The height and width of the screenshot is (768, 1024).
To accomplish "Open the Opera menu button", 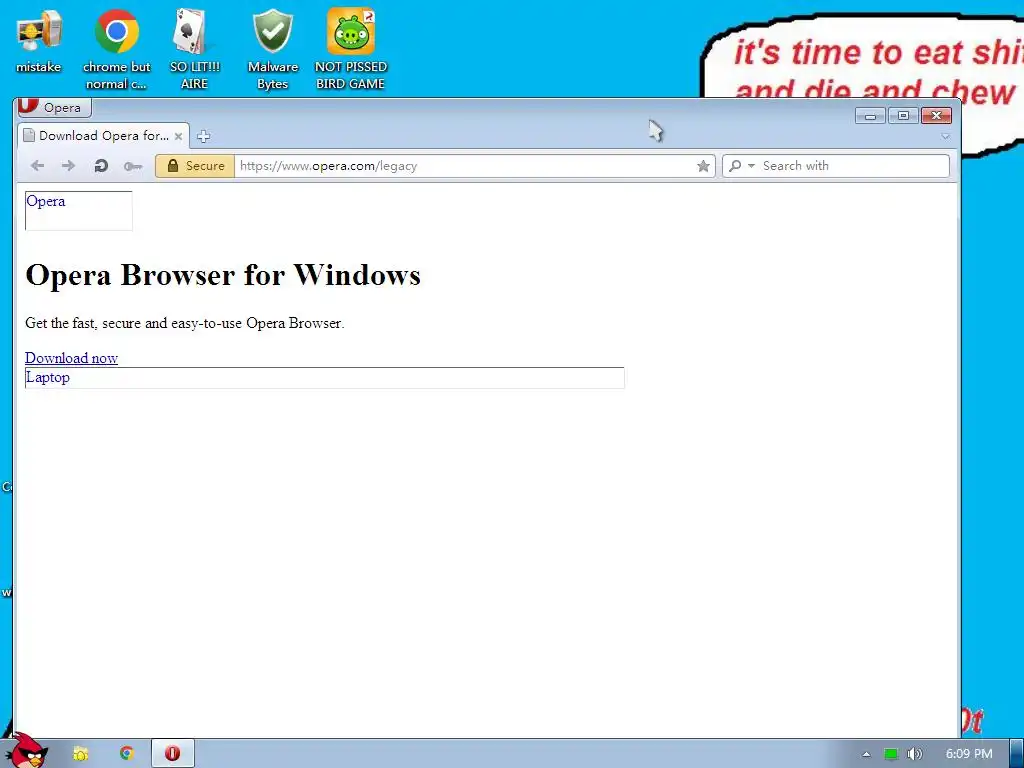I will pyautogui.click(x=54, y=107).
